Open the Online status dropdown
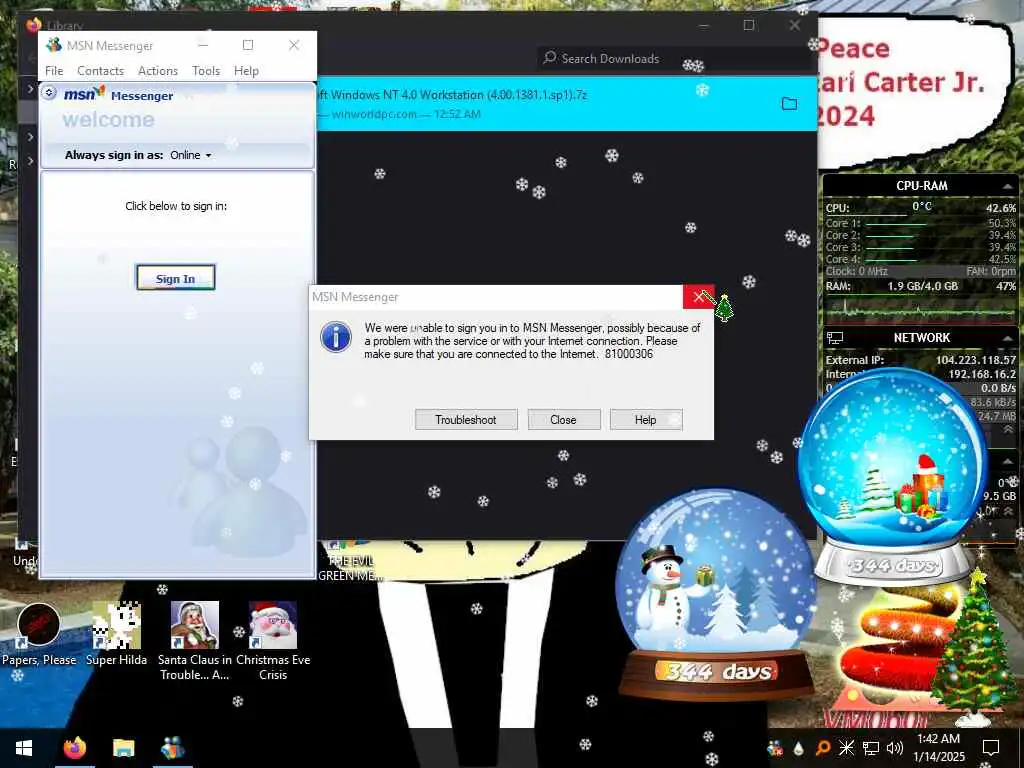The width and height of the screenshot is (1024, 768). coord(191,155)
